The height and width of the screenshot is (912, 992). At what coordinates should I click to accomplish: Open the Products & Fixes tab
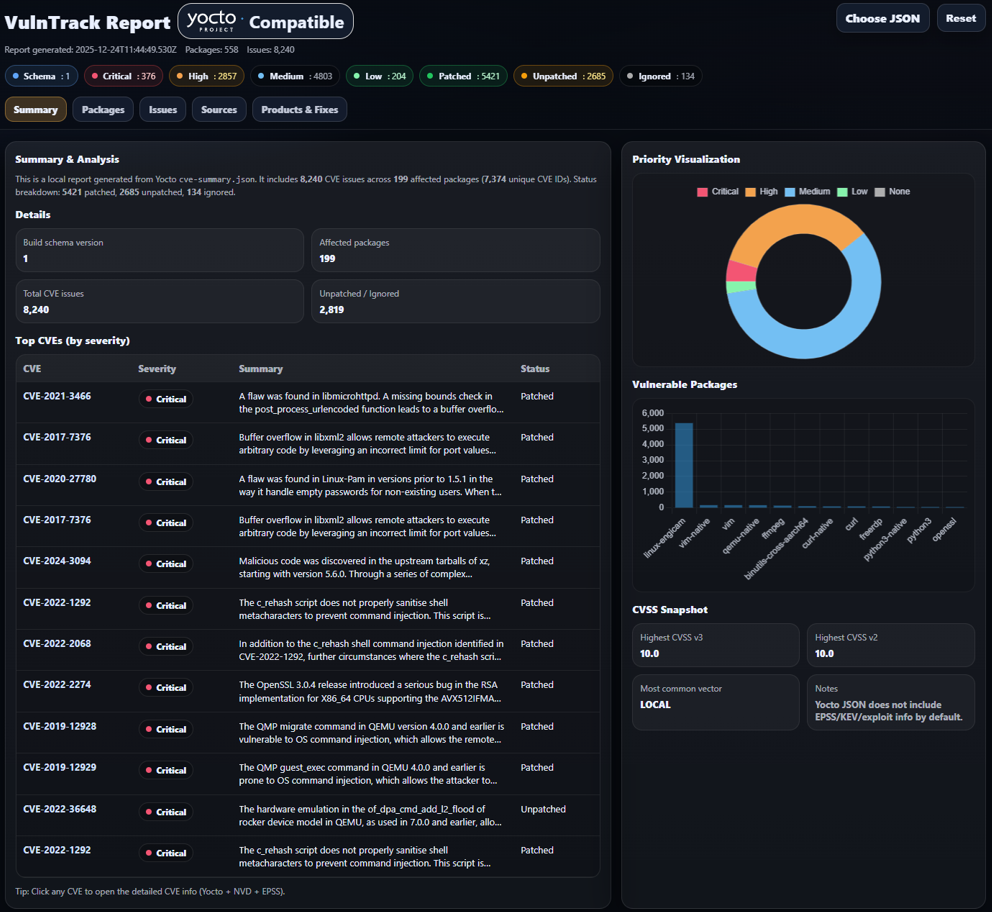click(x=299, y=109)
